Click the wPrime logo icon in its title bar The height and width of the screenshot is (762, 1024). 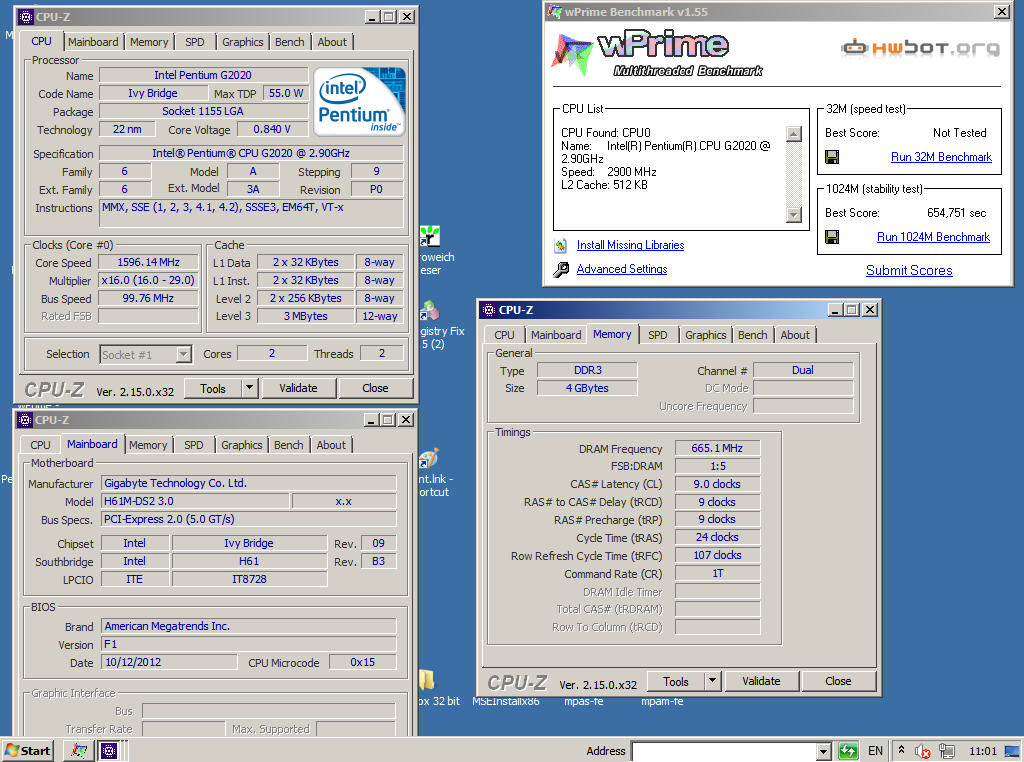pos(554,11)
